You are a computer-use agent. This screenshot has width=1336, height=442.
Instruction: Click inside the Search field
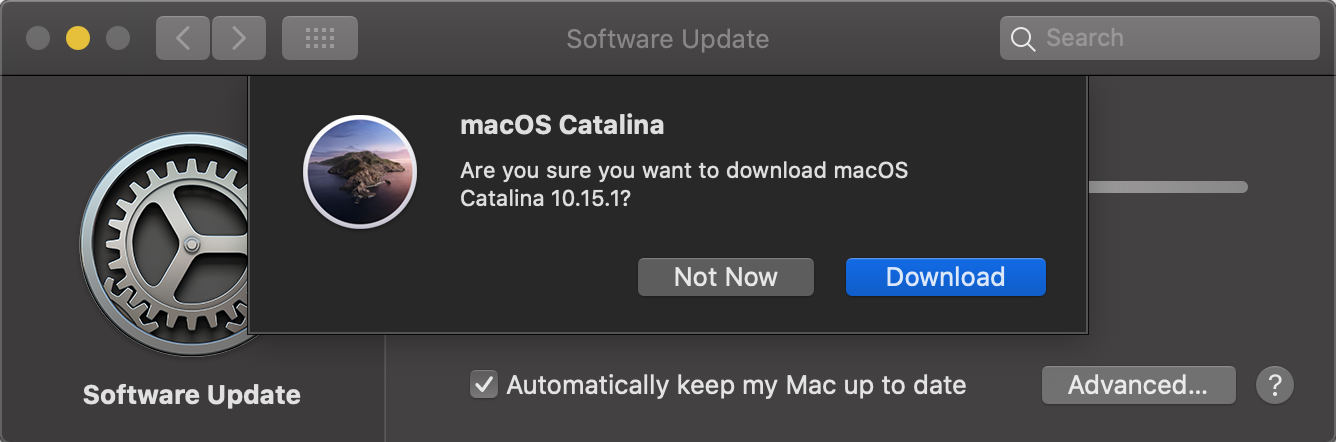click(x=1170, y=39)
